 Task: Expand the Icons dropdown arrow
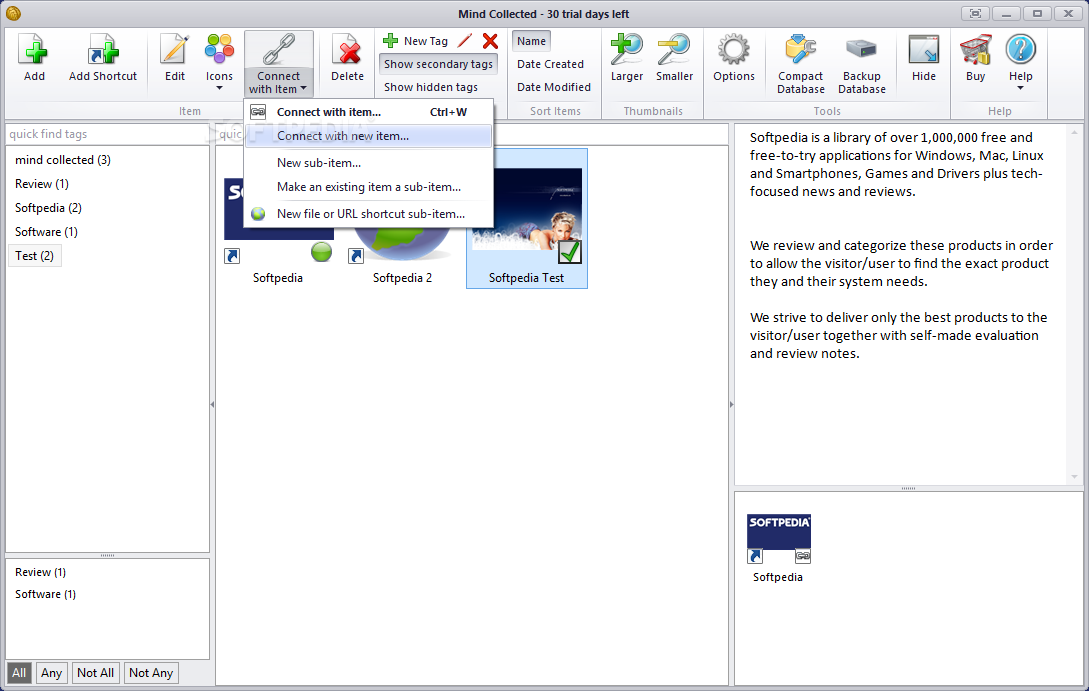pyautogui.click(x=219, y=88)
